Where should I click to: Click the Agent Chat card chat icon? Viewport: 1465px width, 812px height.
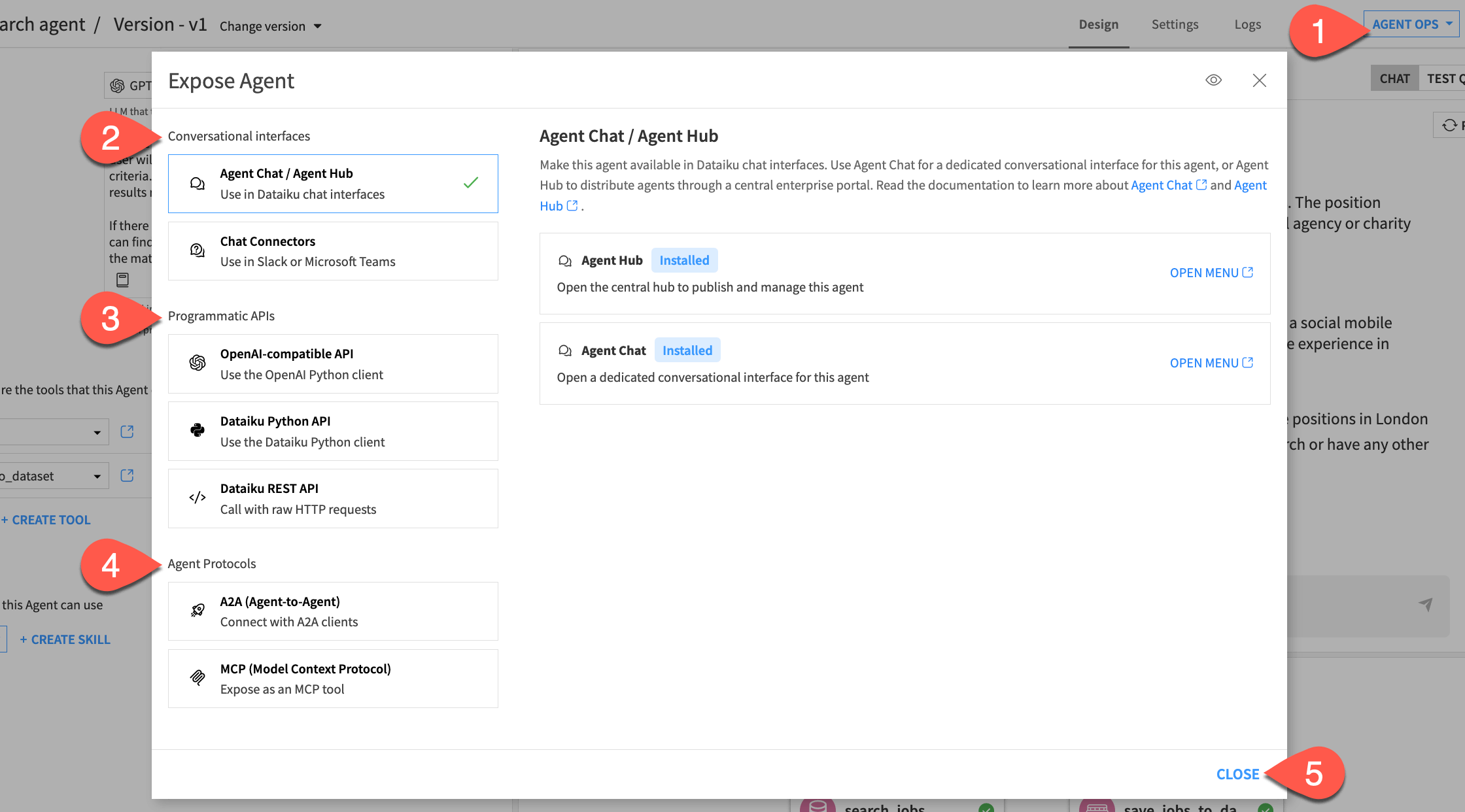(564, 351)
